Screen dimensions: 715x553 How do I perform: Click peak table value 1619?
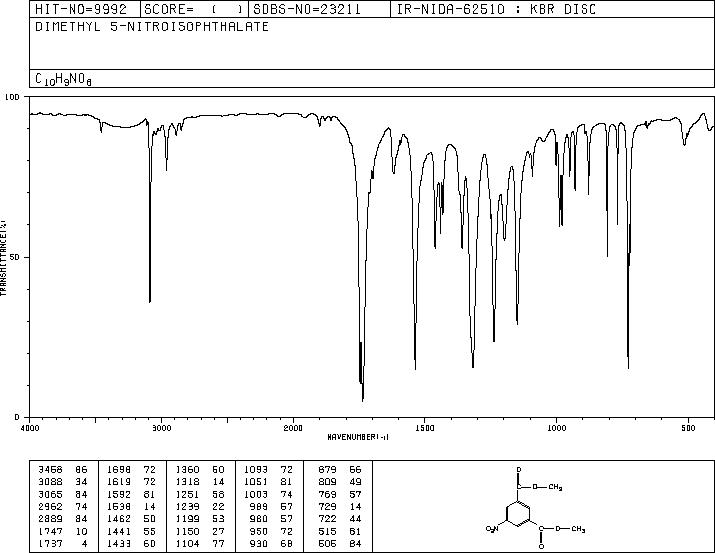(119, 482)
